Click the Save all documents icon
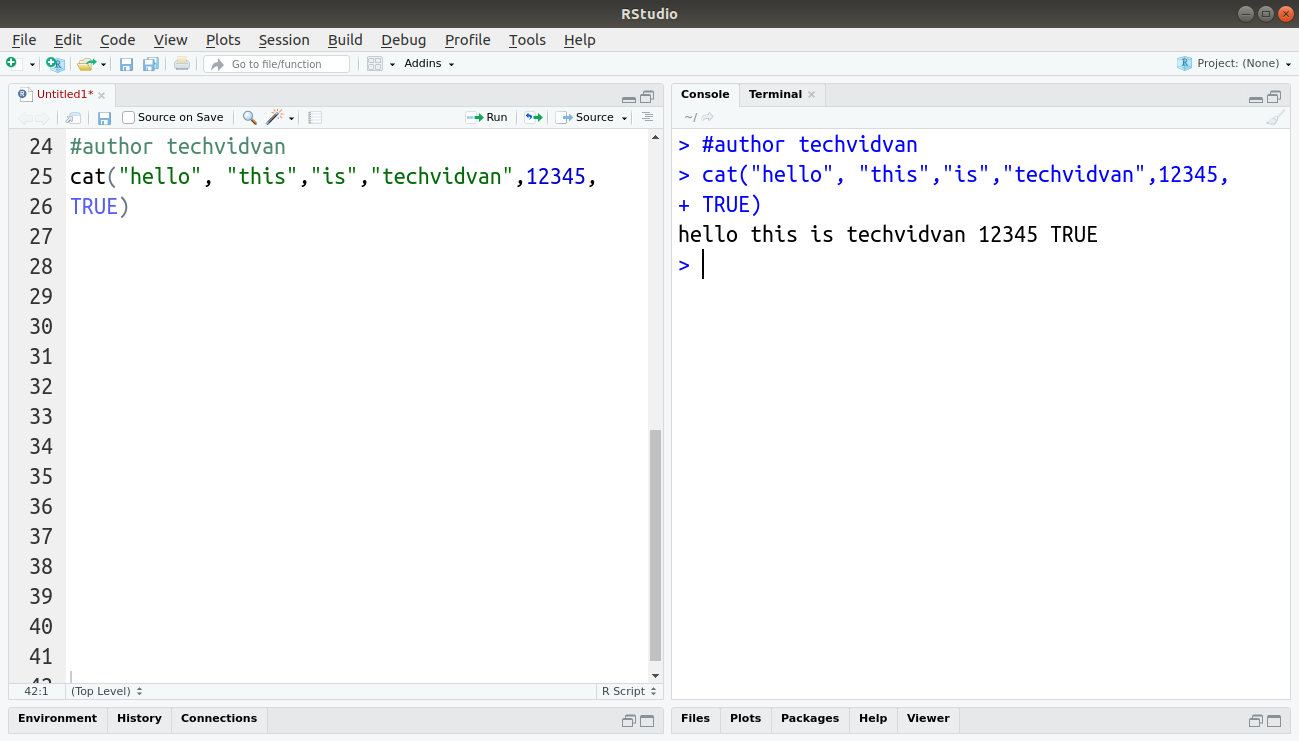Image resolution: width=1299 pixels, height=741 pixels. (x=151, y=64)
